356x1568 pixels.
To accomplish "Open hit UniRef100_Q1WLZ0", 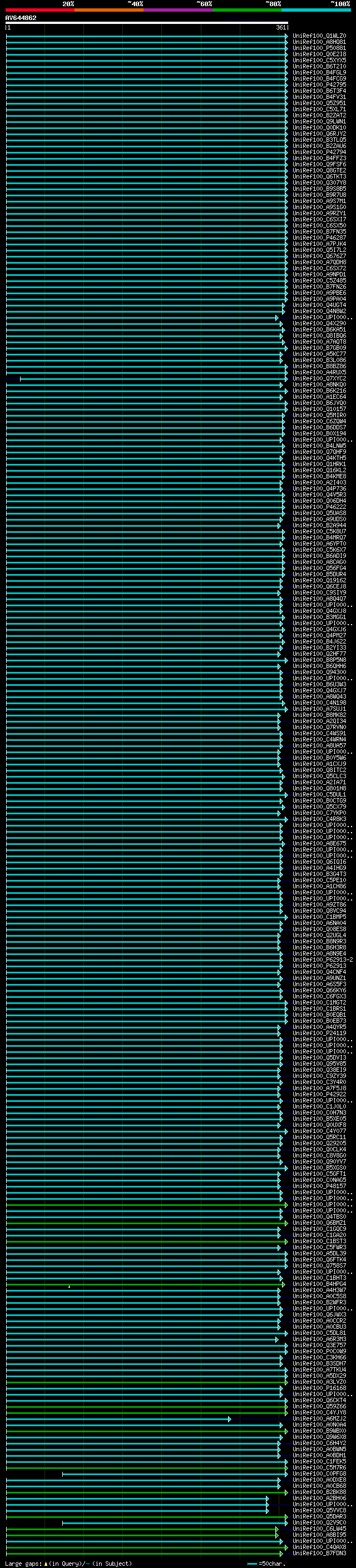I will pyautogui.click(x=319, y=36).
